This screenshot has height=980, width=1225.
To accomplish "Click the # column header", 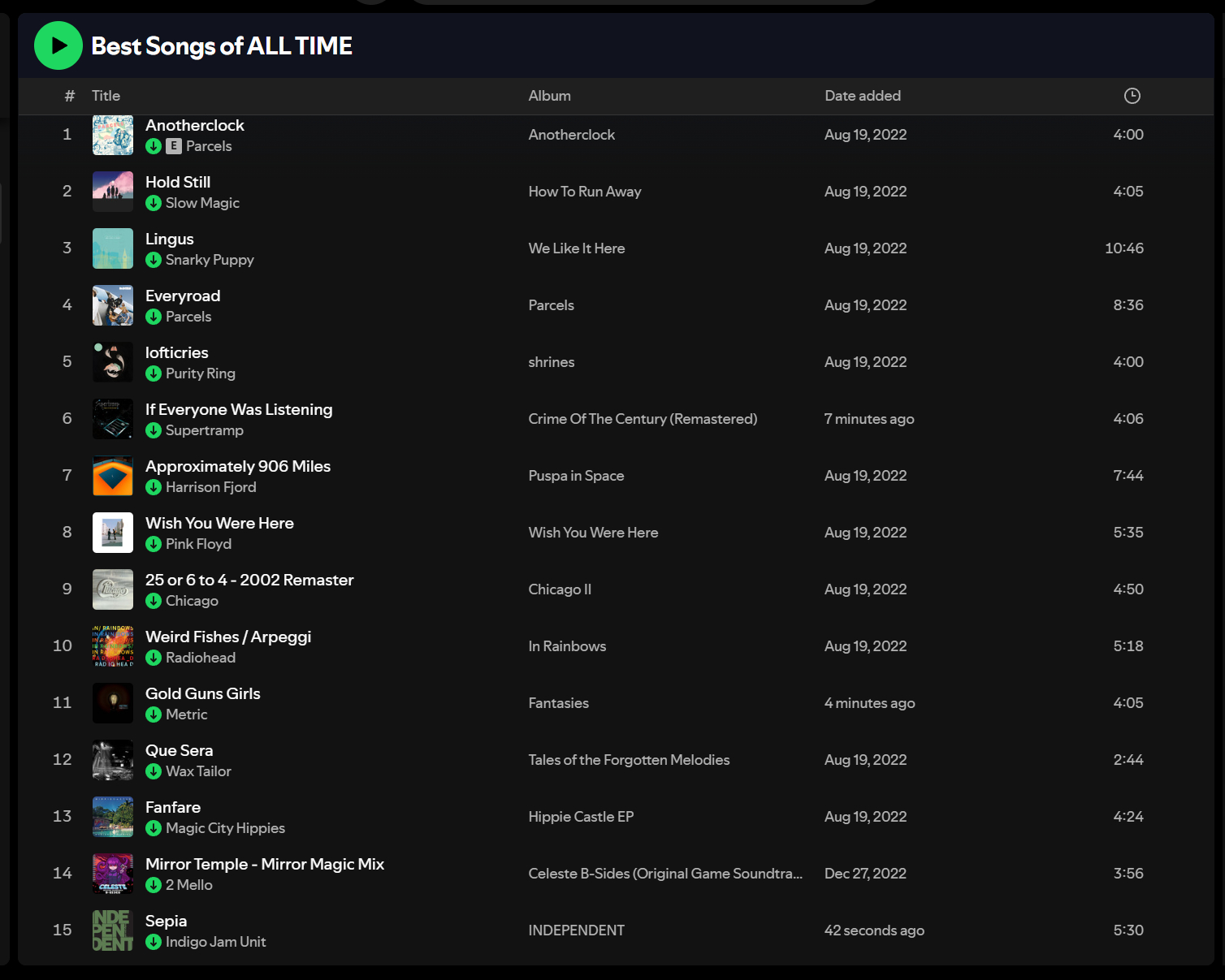I will pyautogui.click(x=70, y=96).
